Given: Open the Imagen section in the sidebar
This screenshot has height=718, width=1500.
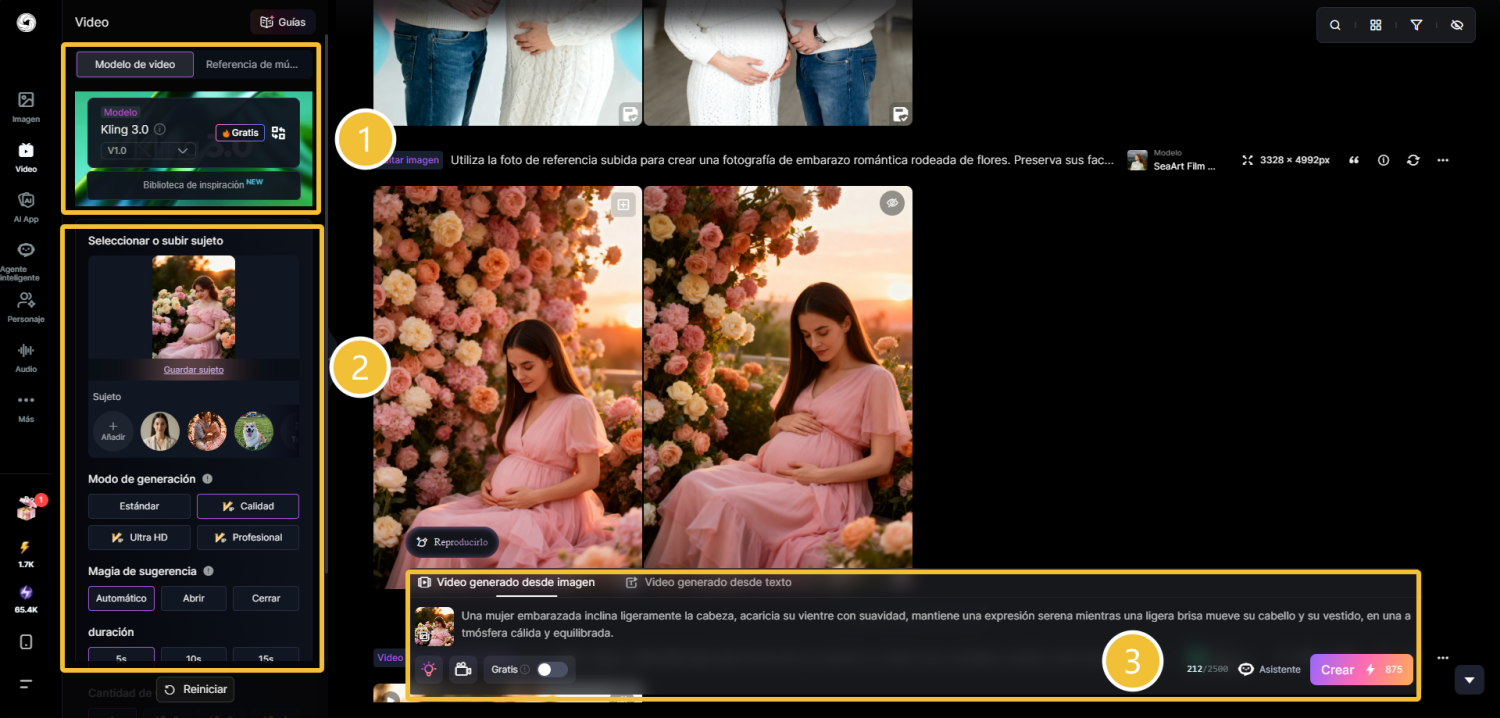Looking at the screenshot, I should click(26, 104).
